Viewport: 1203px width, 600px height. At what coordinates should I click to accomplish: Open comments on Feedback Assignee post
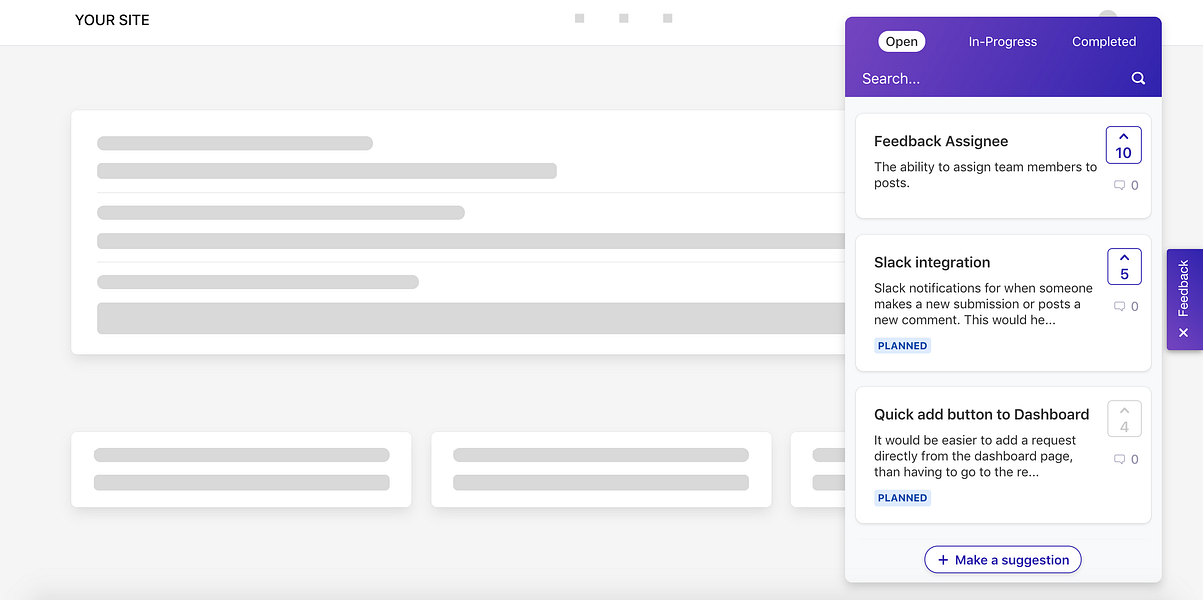(1126, 185)
